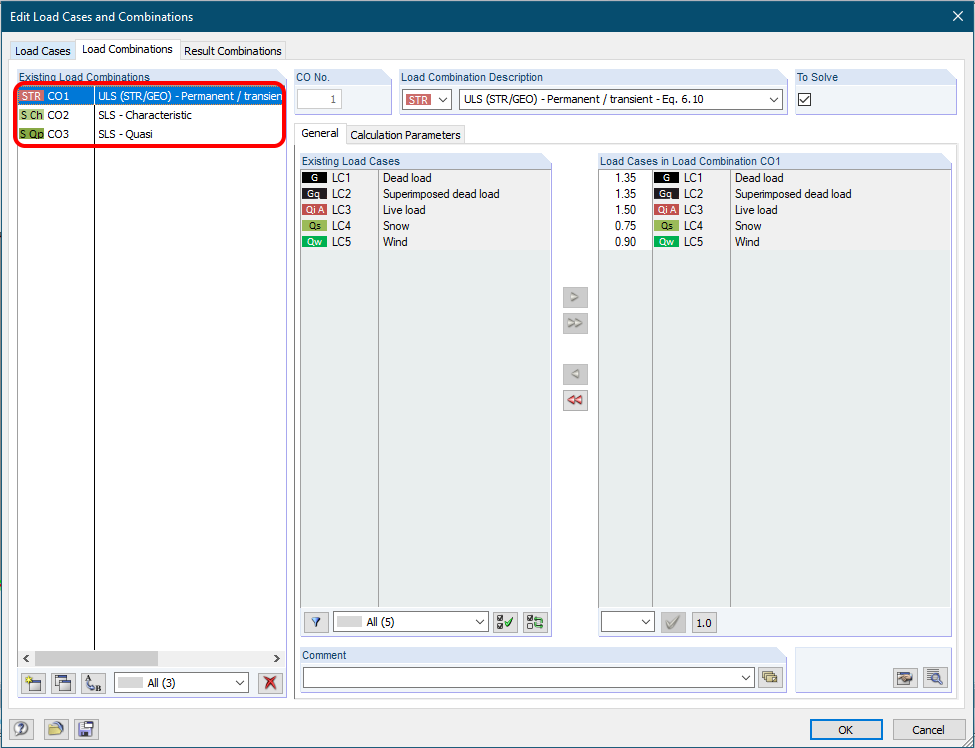The image size is (975, 748).
Task: Toggle the apply factor check button
Action: (x=672, y=622)
